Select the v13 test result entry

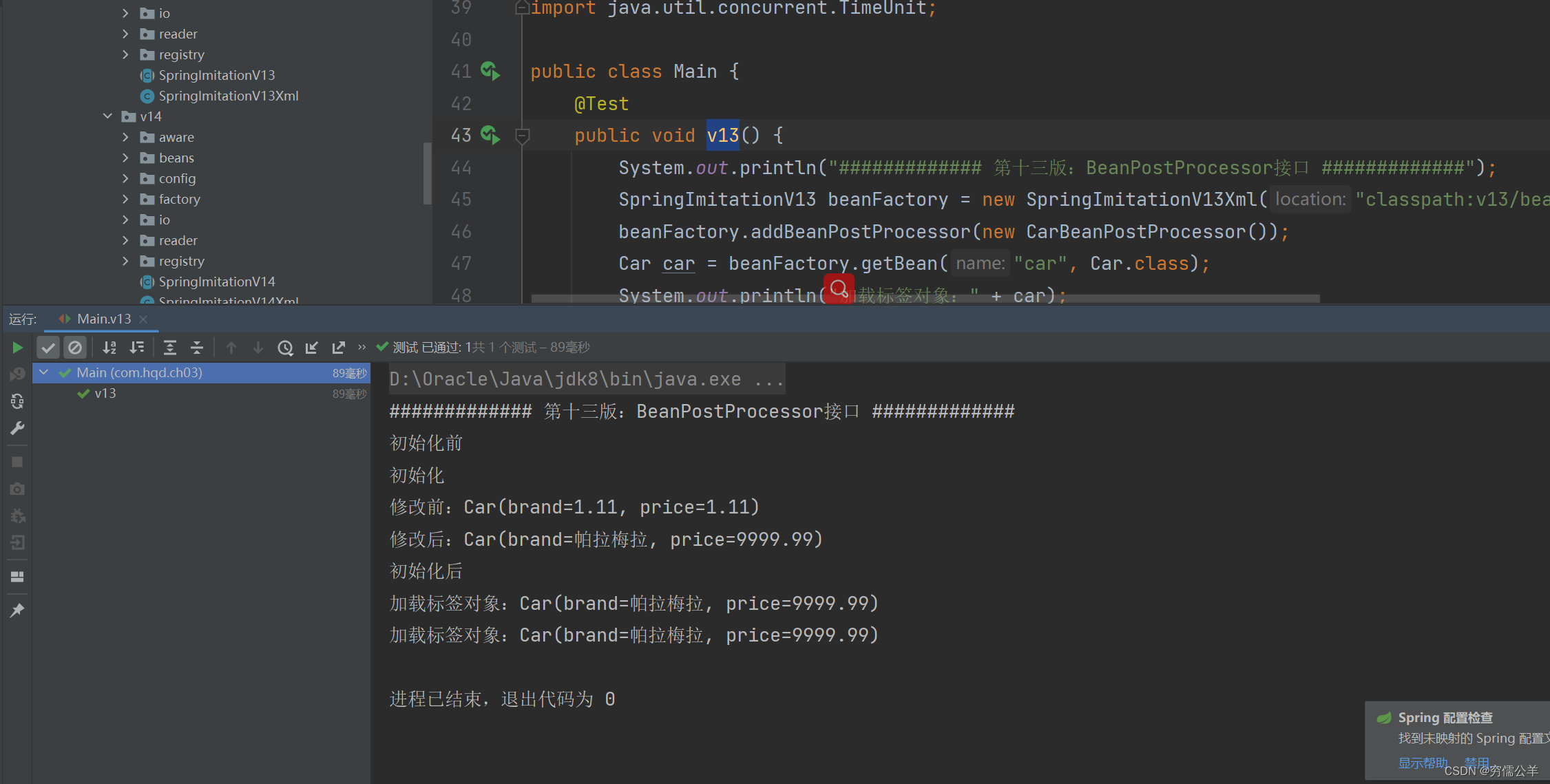(x=105, y=393)
